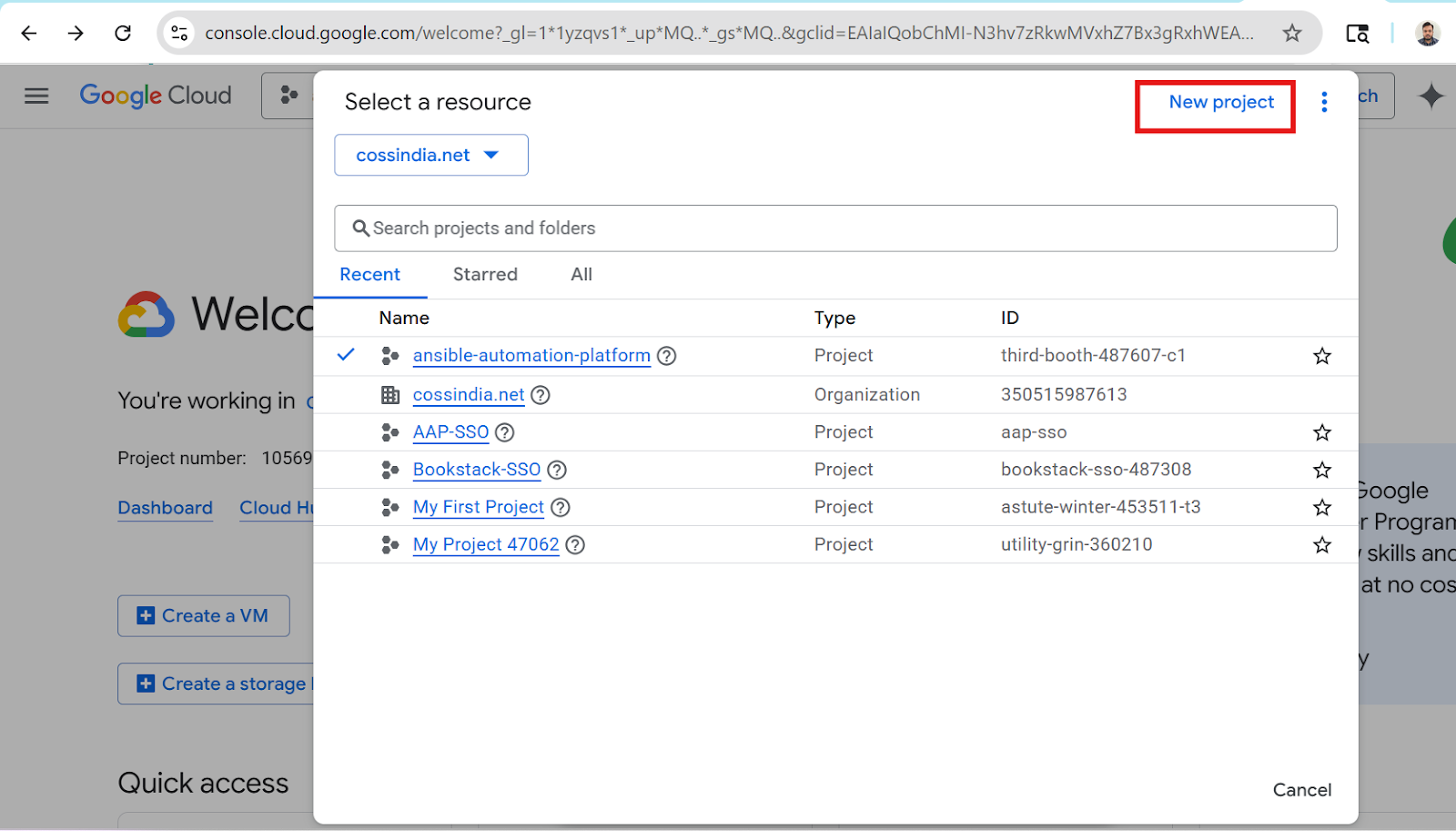Click help icon beside cossindia.net organization
The width and height of the screenshot is (1456, 831).
(x=541, y=395)
